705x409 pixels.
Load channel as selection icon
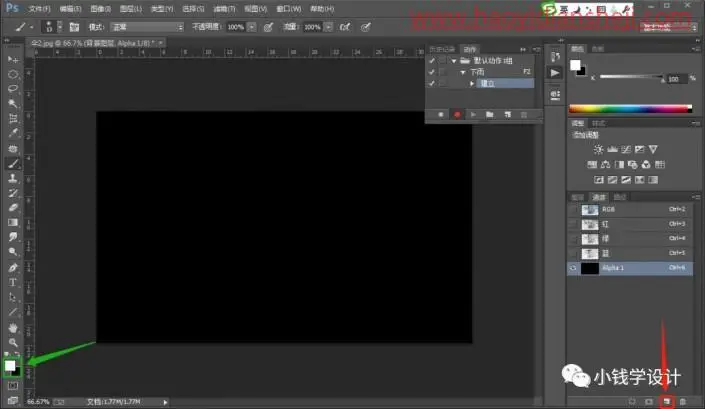point(632,401)
